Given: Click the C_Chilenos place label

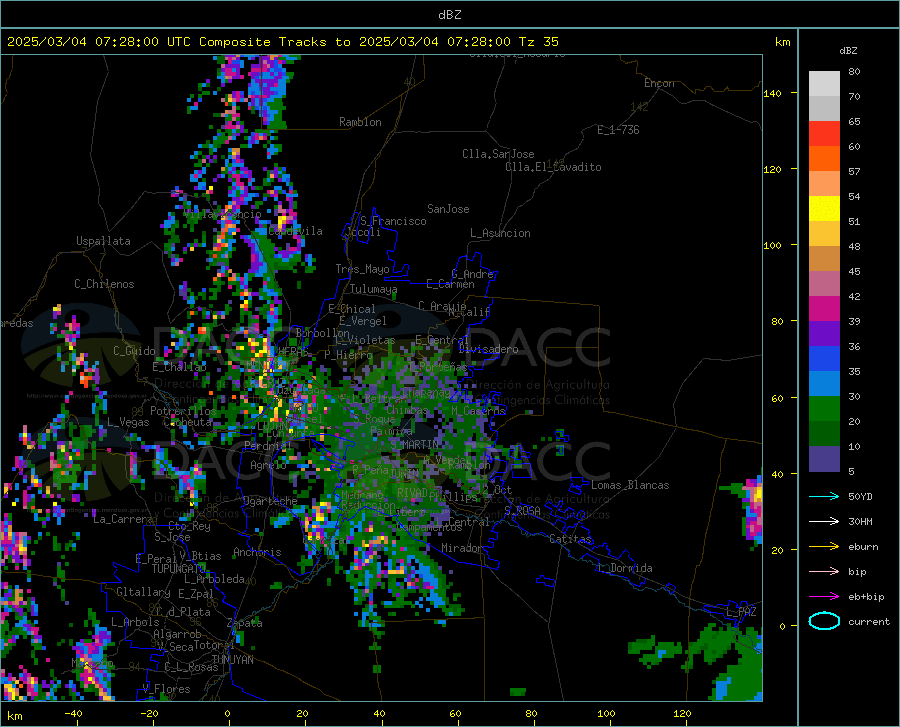Looking at the screenshot, I should point(104,284).
